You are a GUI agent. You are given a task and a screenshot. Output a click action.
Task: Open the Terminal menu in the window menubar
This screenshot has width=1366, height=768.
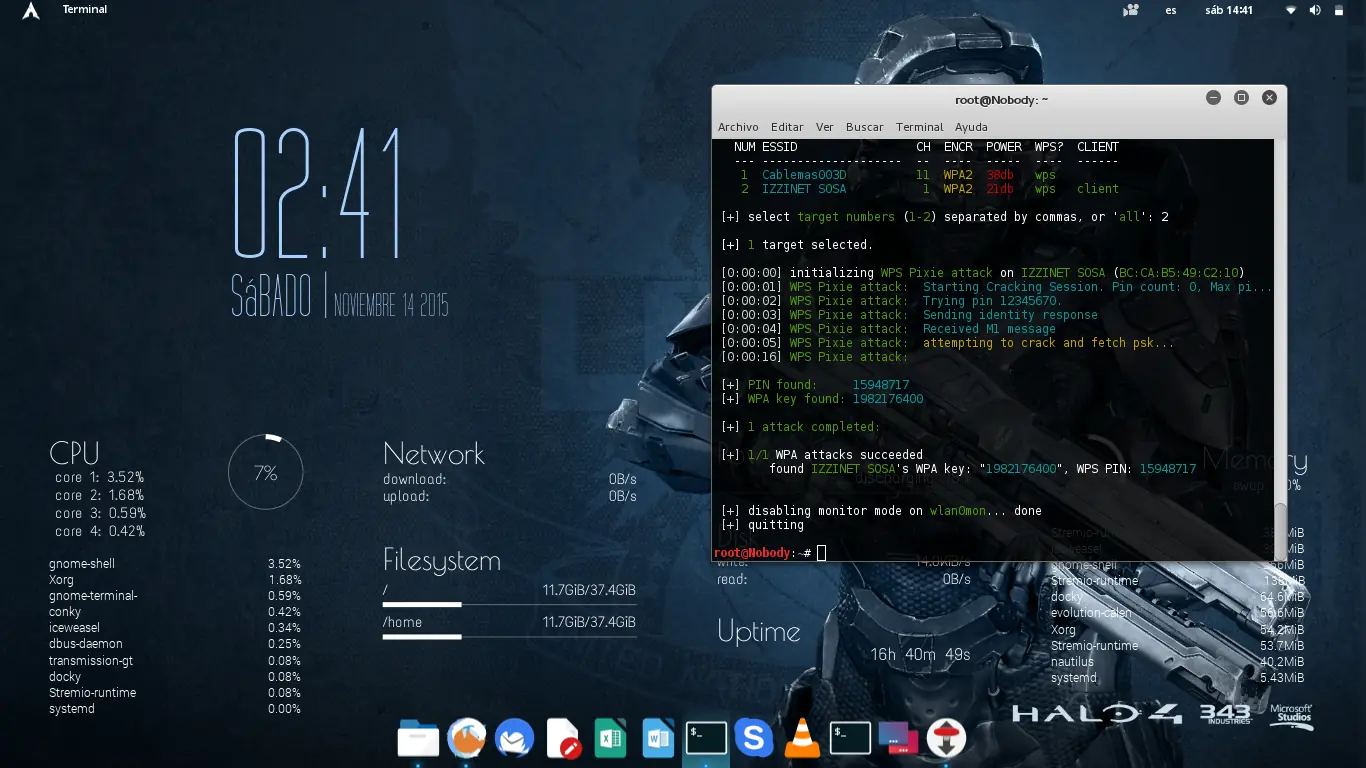[x=920, y=127]
